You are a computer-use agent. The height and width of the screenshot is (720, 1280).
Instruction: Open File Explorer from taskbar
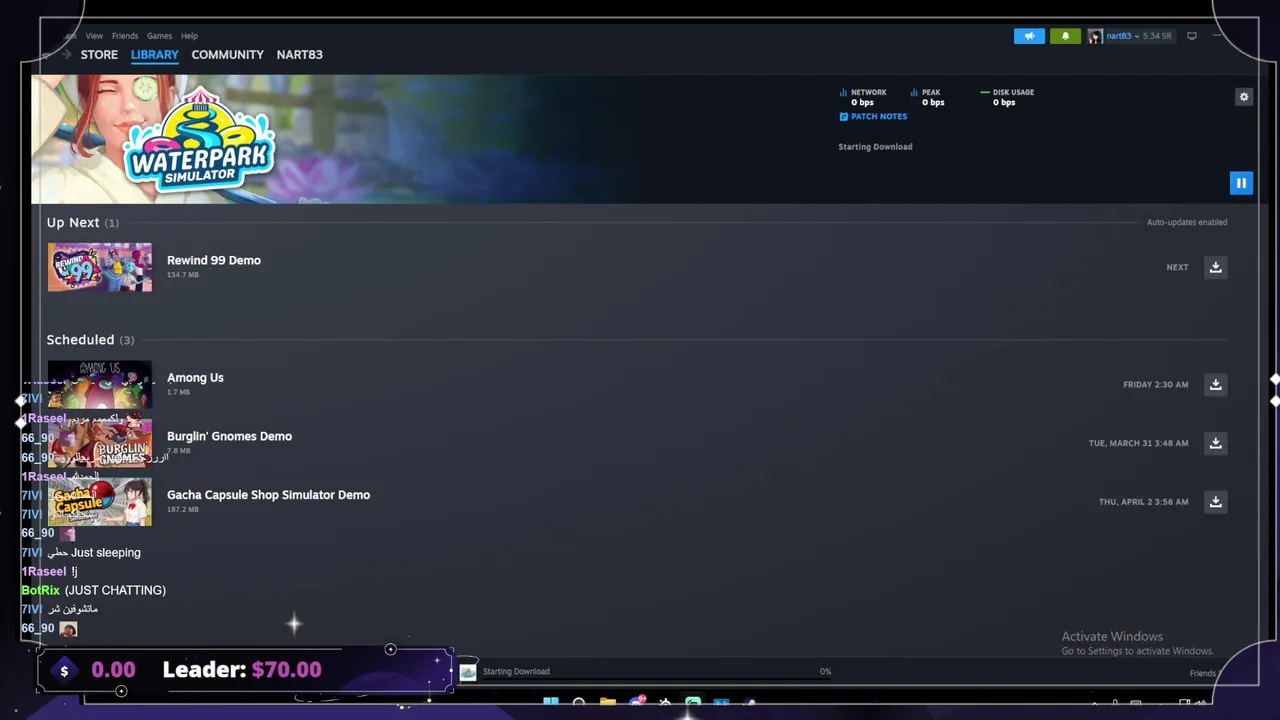(x=607, y=702)
